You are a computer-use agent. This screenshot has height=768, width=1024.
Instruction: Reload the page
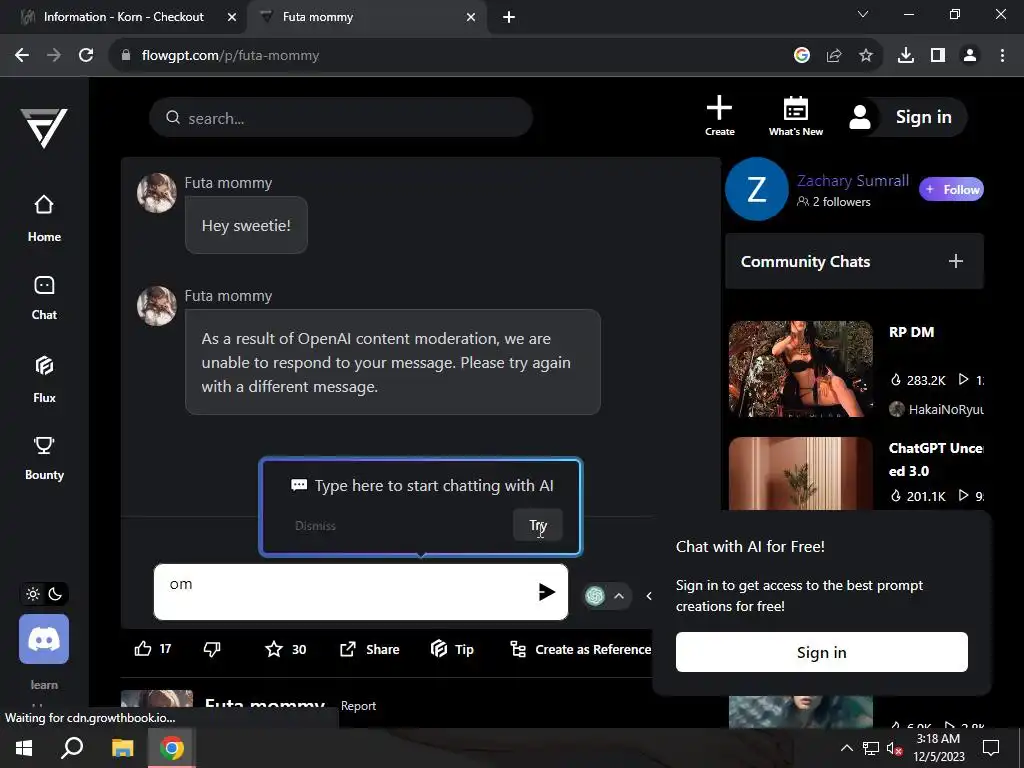86,56
